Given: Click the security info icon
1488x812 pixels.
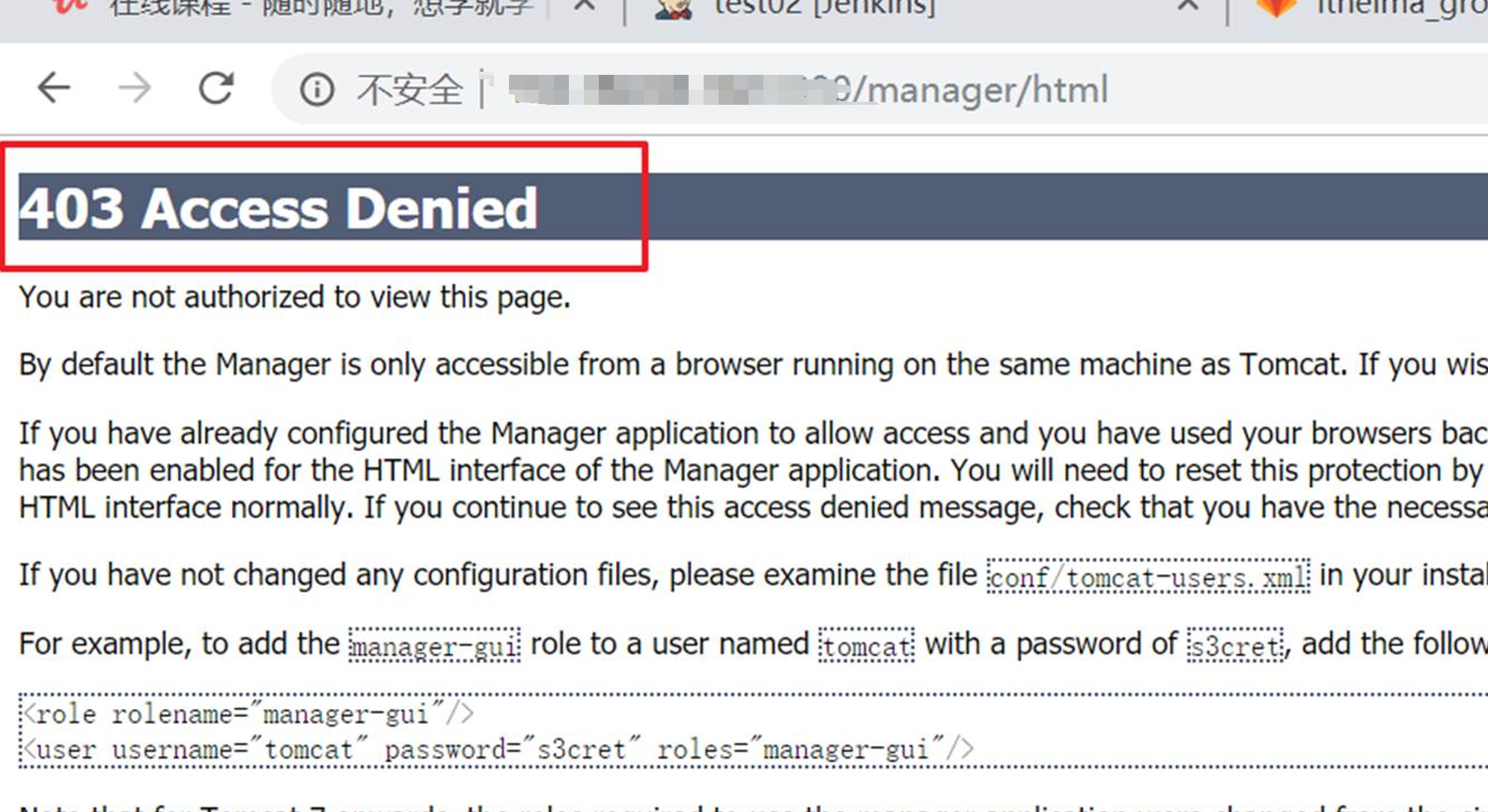Looking at the screenshot, I should (310, 89).
